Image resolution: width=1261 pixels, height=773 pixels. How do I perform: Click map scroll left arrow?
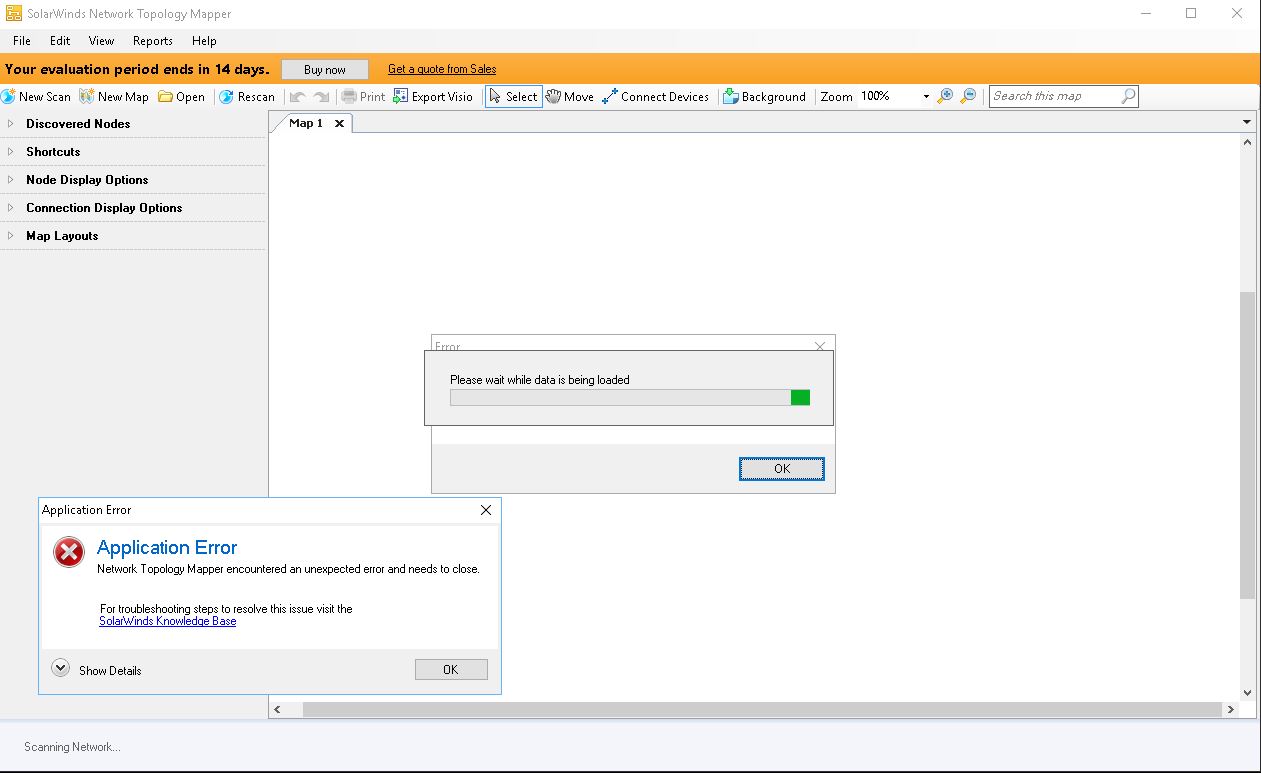(278, 709)
